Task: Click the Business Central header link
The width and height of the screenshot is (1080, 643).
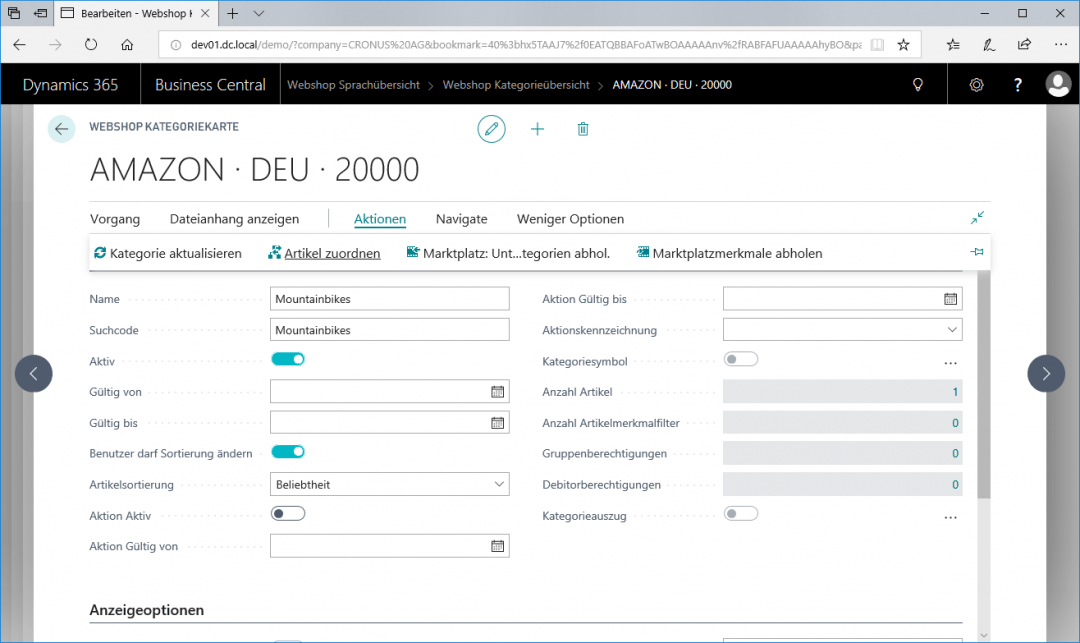Action: click(x=210, y=85)
